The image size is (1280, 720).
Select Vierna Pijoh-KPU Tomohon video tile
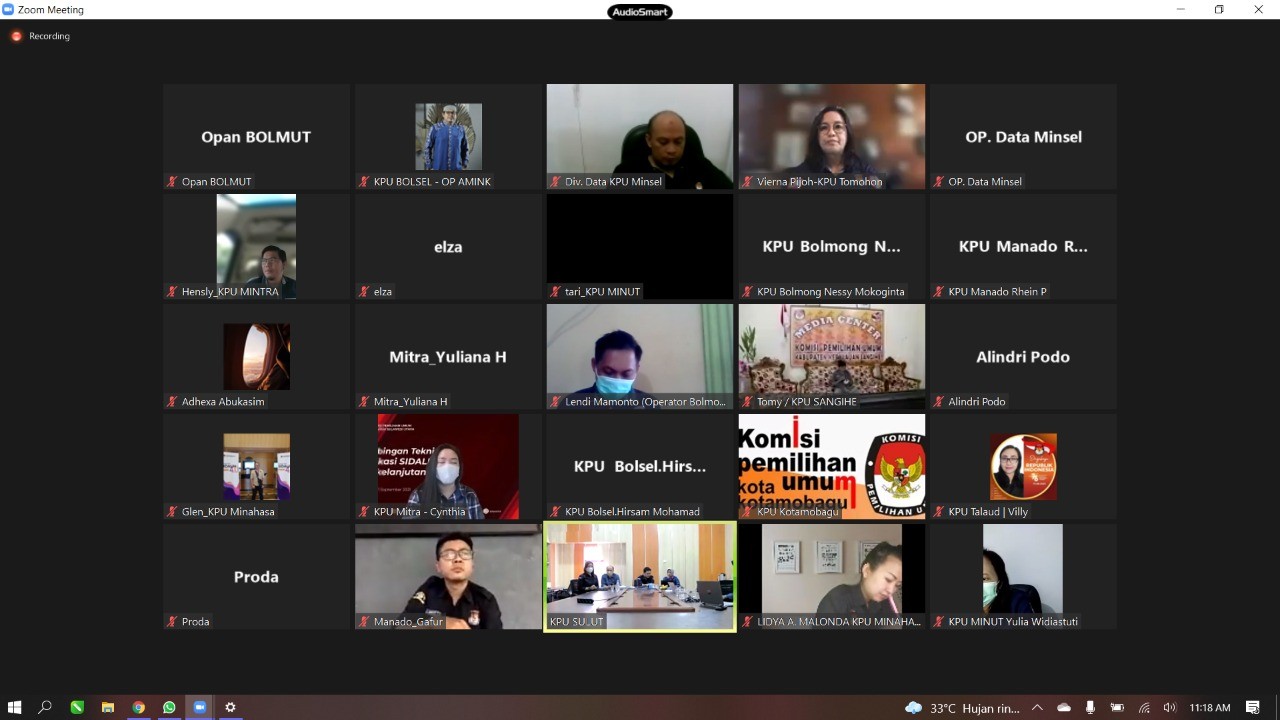click(831, 136)
